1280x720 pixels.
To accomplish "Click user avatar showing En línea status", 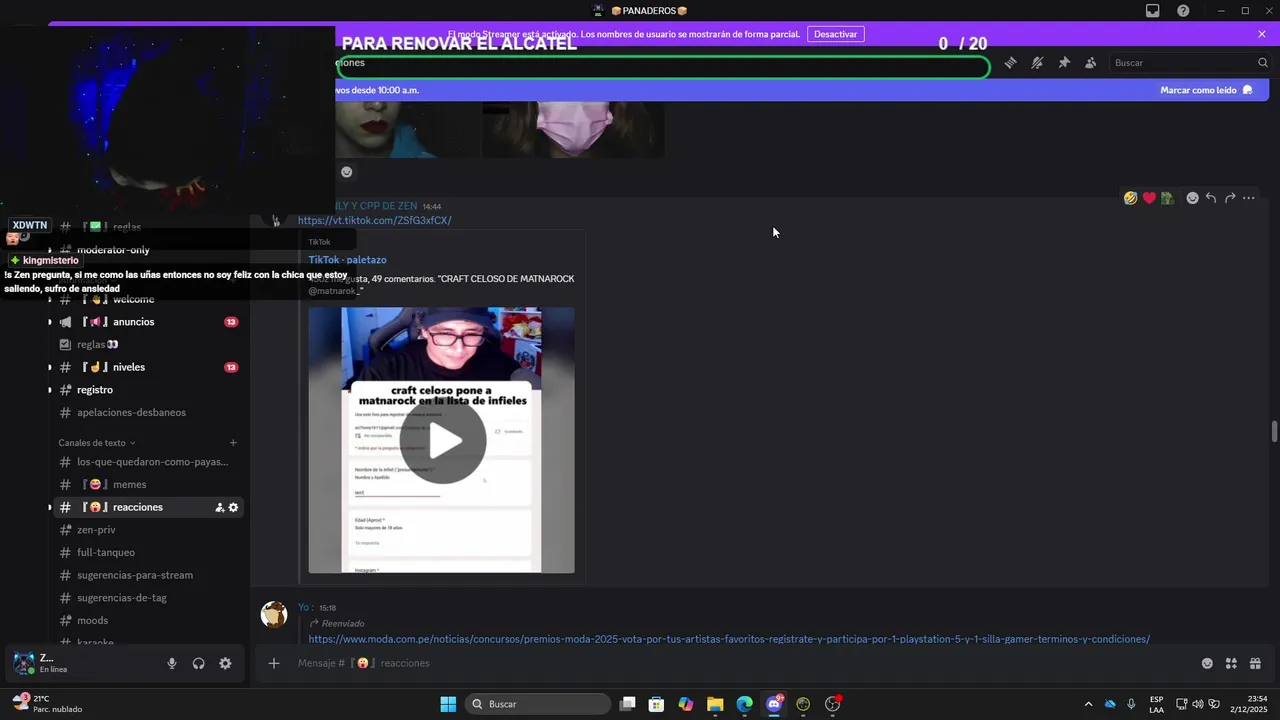I will pos(23,663).
